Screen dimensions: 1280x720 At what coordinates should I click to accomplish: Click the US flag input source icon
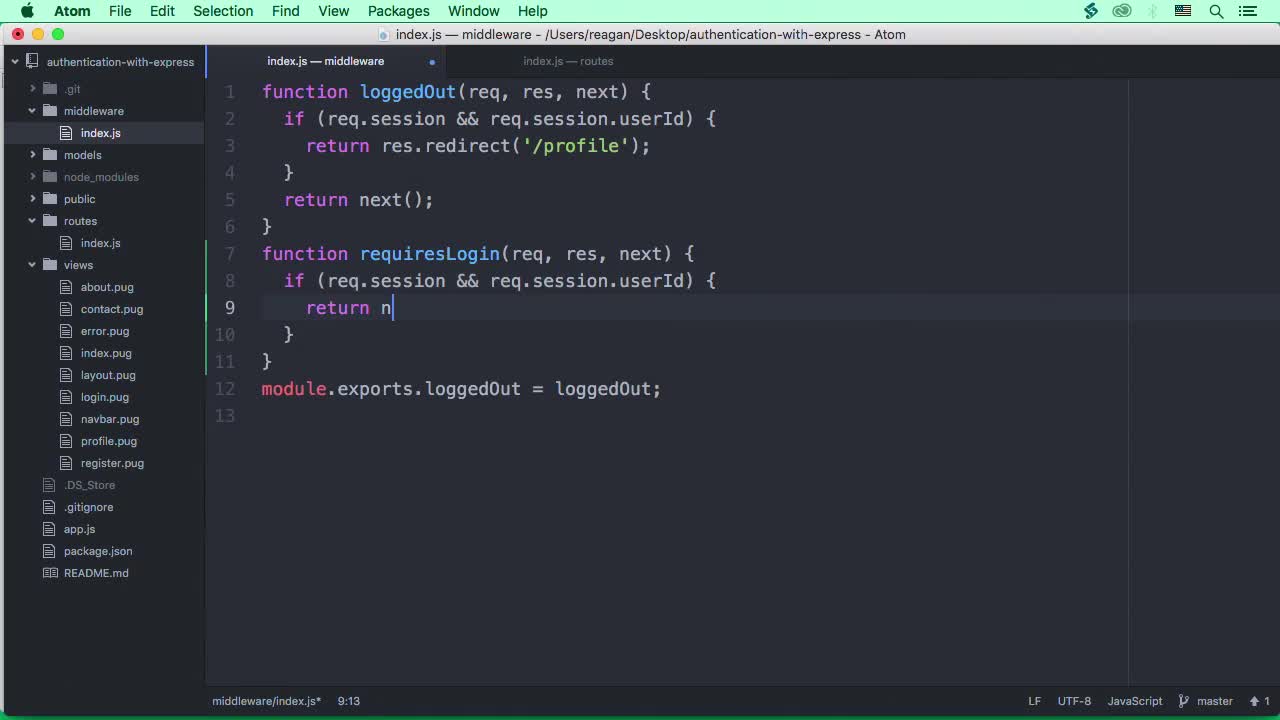pos(1184,11)
